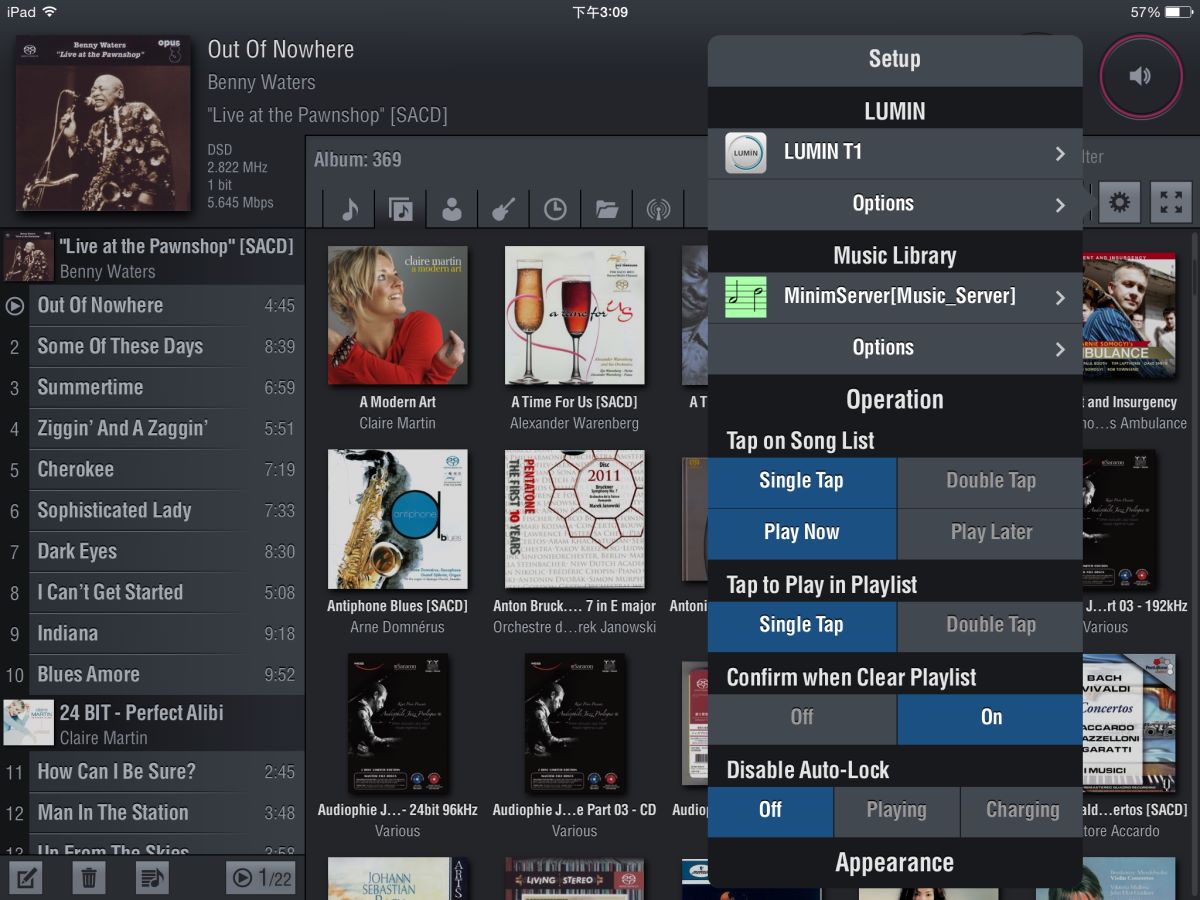This screenshot has width=1200, height=900.
Task: Click the Wi-Fi status icon
Action: tap(50, 12)
